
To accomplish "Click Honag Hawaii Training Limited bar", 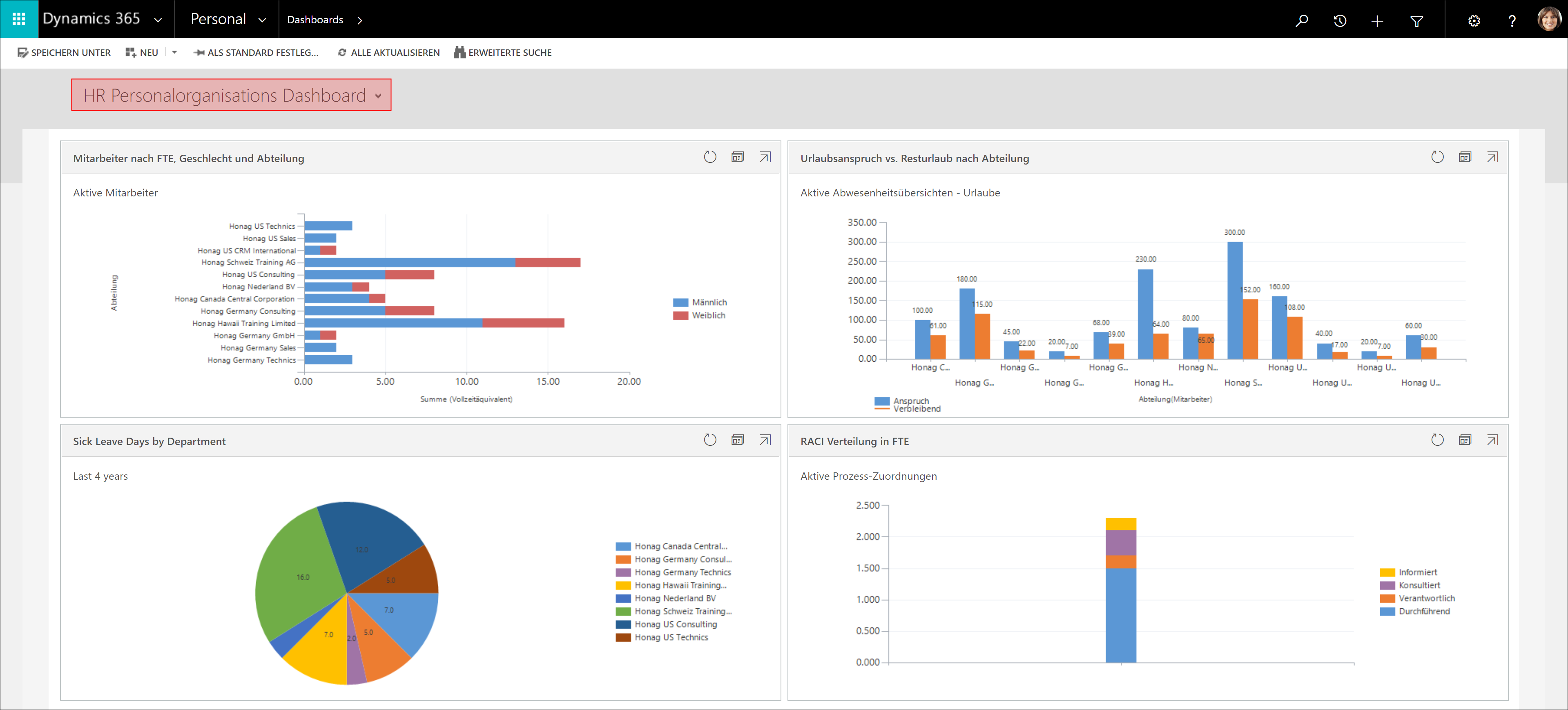I will click(x=435, y=323).
